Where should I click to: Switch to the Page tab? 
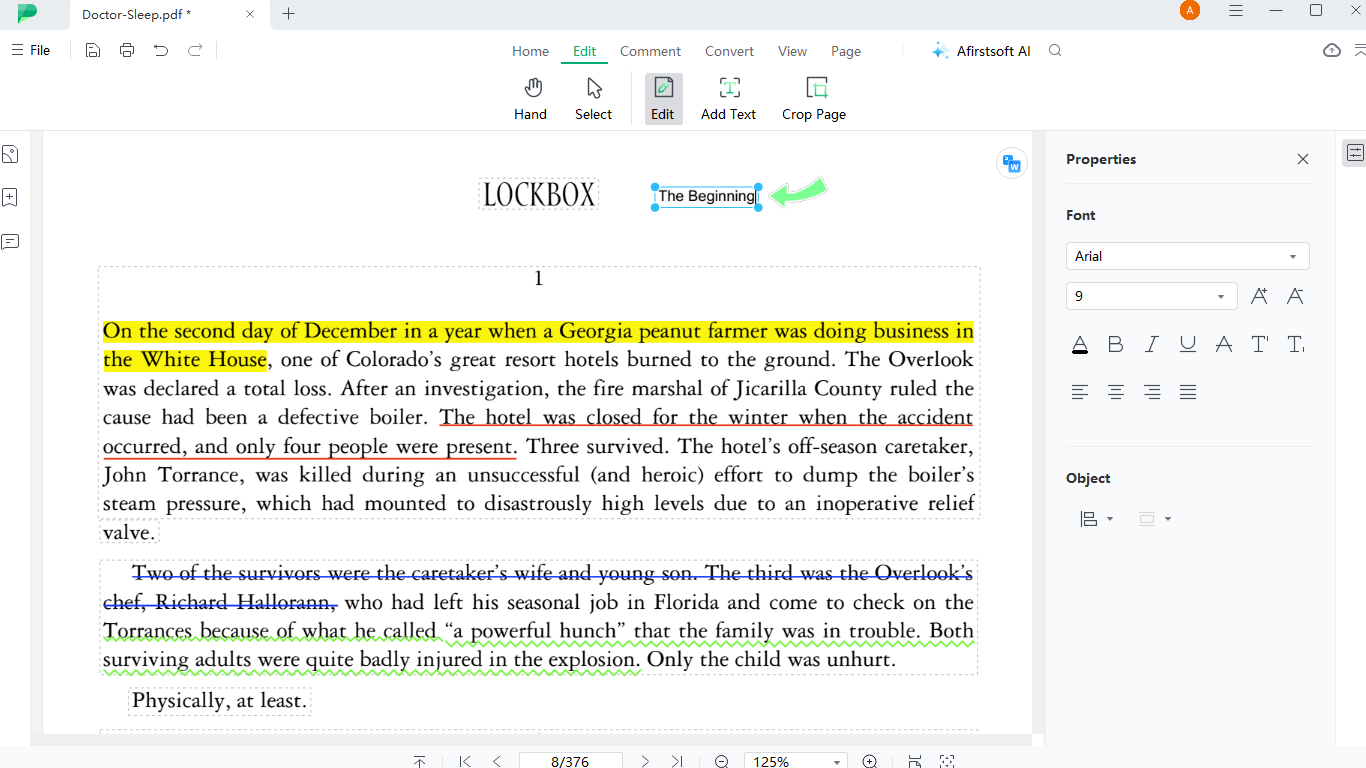click(846, 51)
